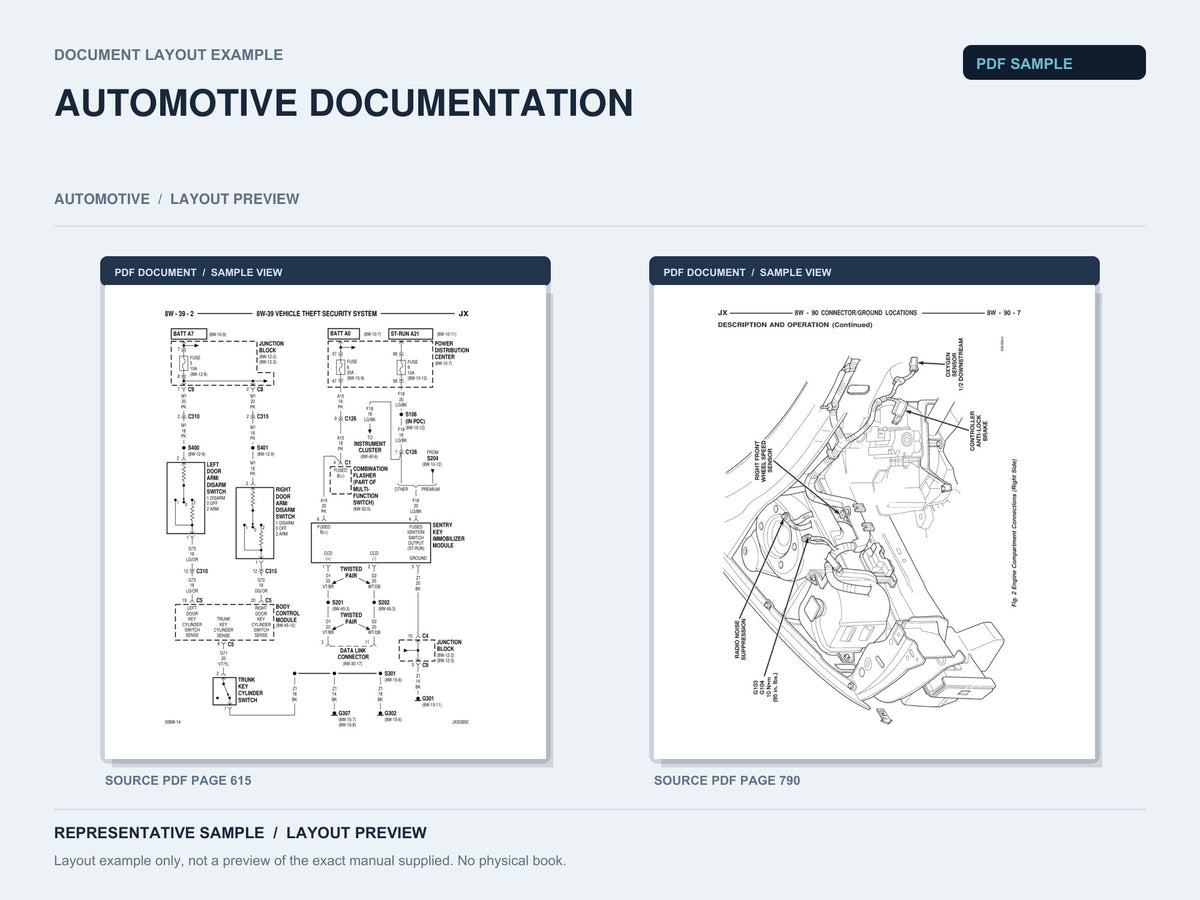Image resolution: width=1200 pixels, height=900 pixels.
Task: Click the SOURCE PDF PAGE 790 caption
Action: pyautogui.click(x=727, y=780)
